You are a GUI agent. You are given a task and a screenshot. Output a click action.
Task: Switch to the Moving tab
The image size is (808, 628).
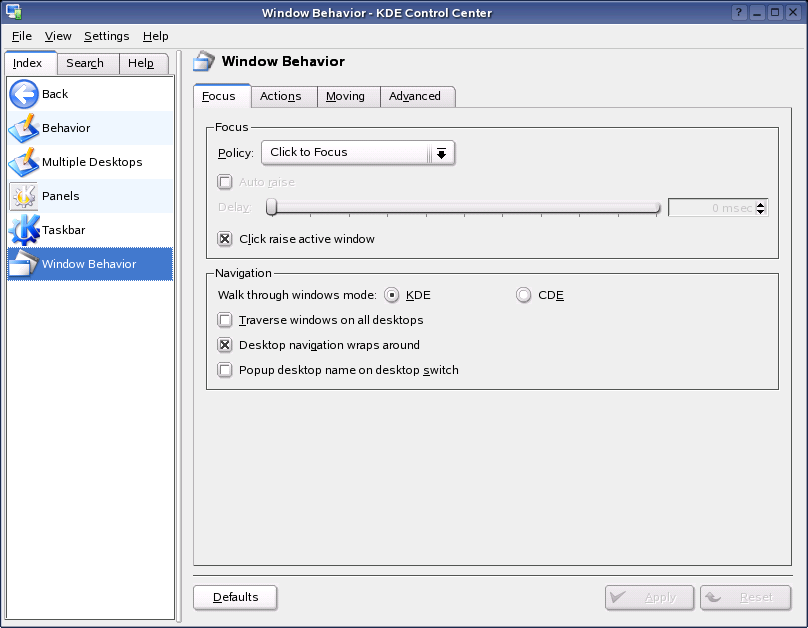pos(348,96)
